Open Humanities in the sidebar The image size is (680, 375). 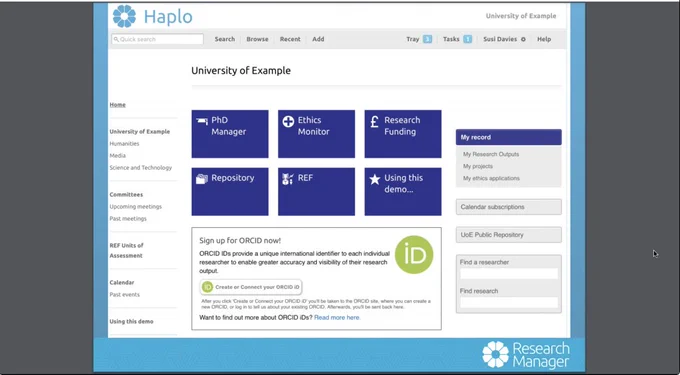point(124,143)
